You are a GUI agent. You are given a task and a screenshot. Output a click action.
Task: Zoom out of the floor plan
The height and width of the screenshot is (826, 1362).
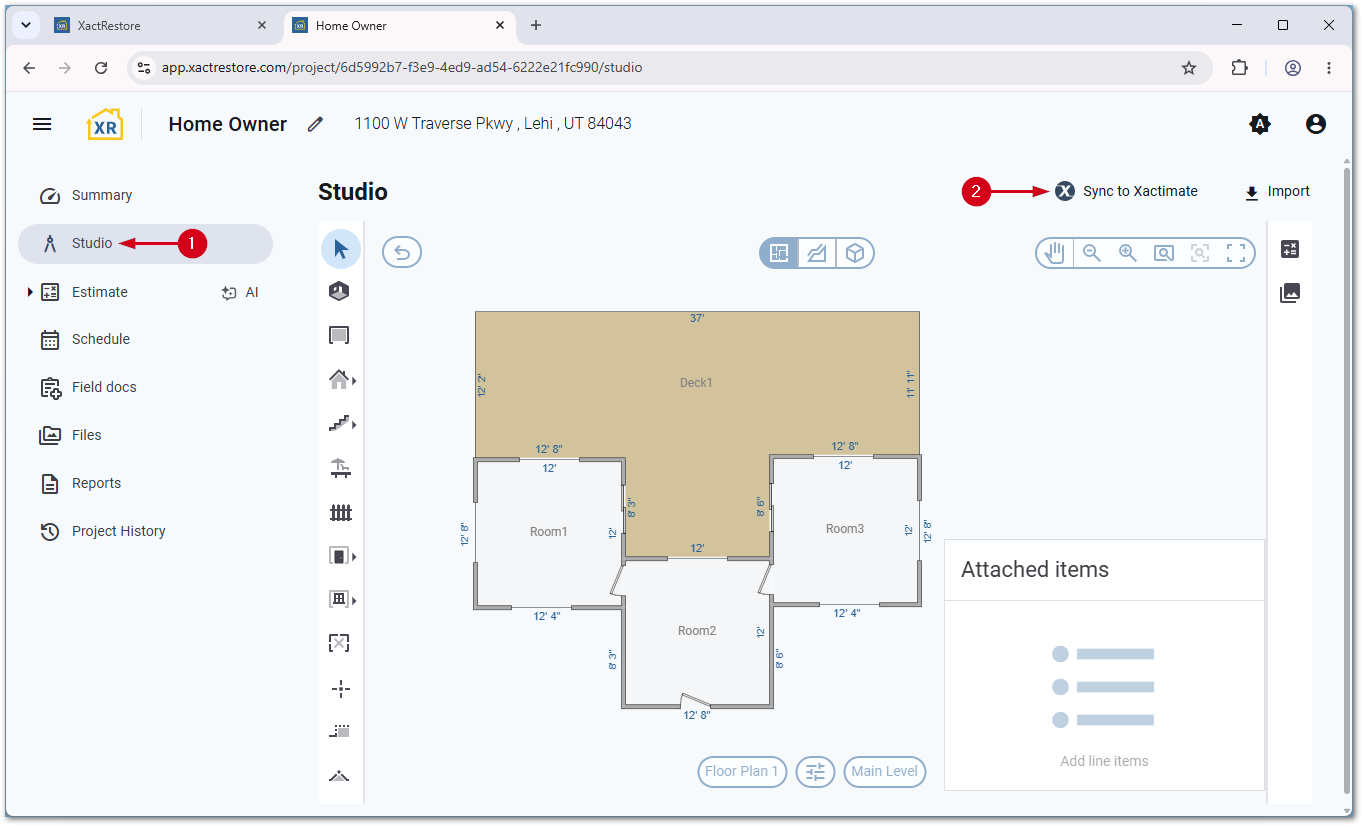pyautogui.click(x=1092, y=253)
